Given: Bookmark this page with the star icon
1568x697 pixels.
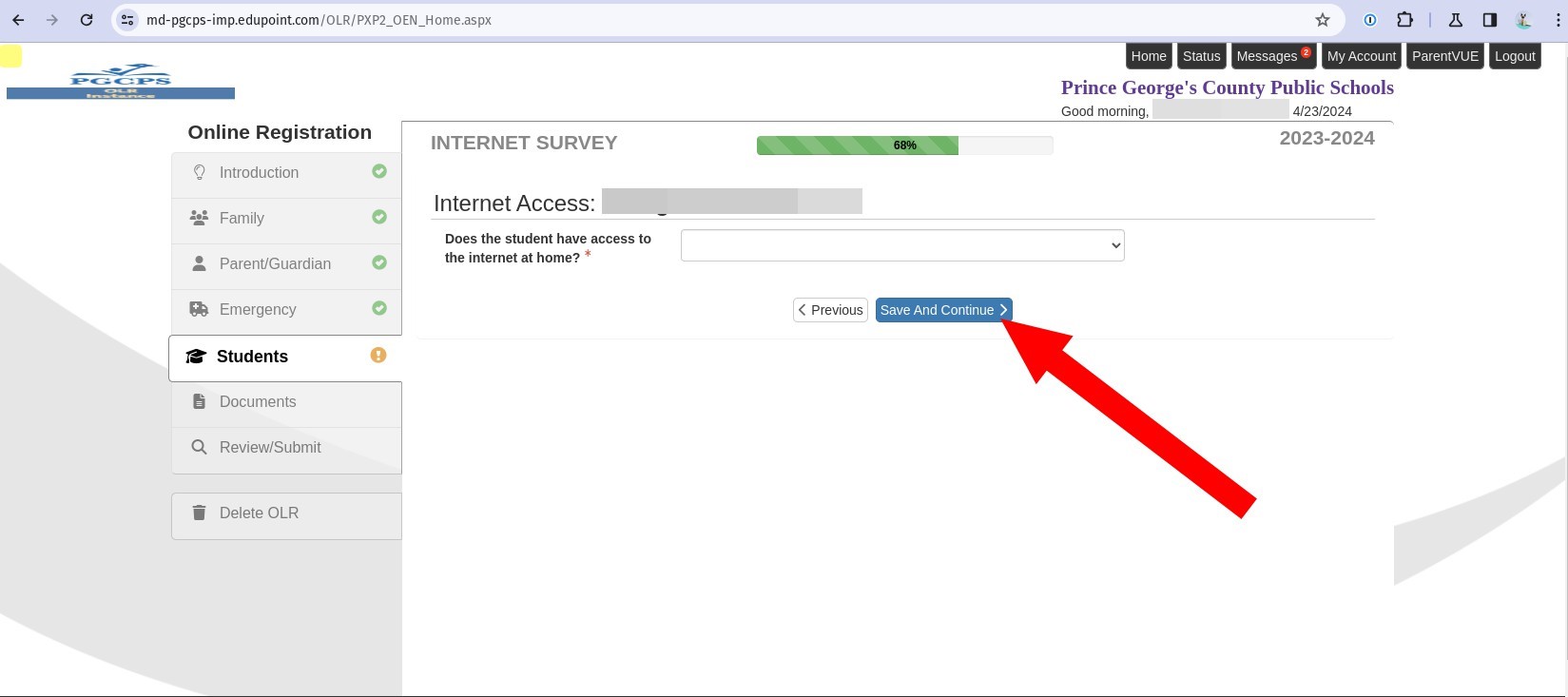Looking at the screenshot, I should click(x=1322, y=20).
